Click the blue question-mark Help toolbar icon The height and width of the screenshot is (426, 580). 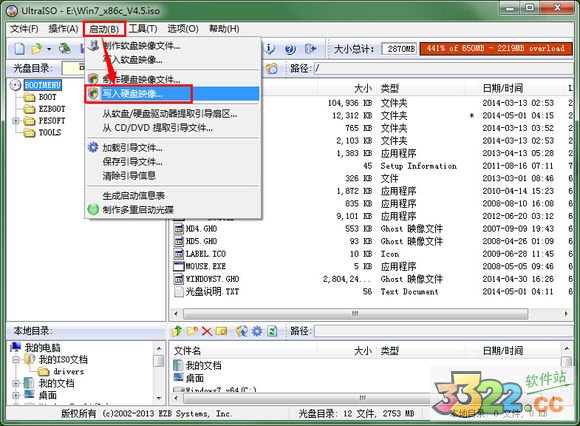coord(290,48)
